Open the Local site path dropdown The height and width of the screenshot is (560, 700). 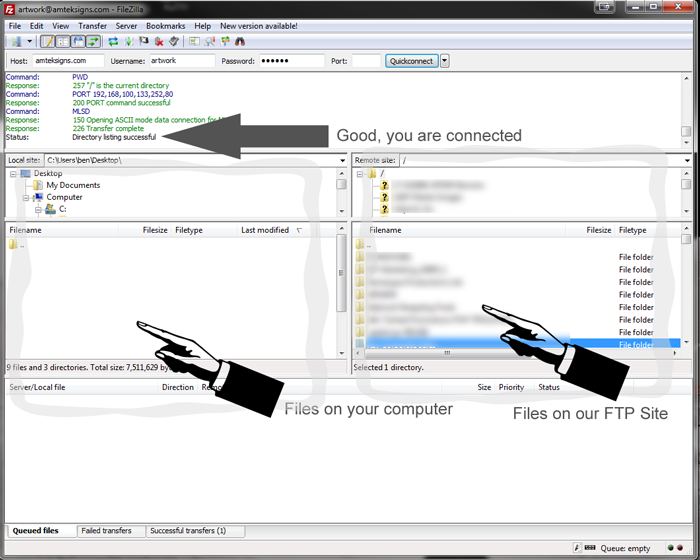342,160
